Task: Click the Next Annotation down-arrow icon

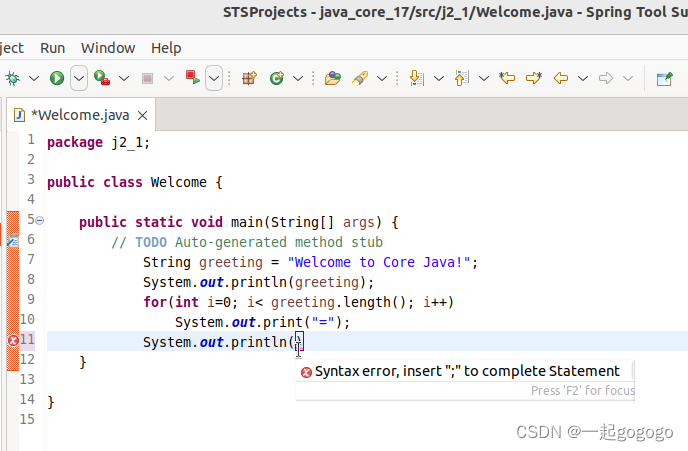Action: (416, 78)
